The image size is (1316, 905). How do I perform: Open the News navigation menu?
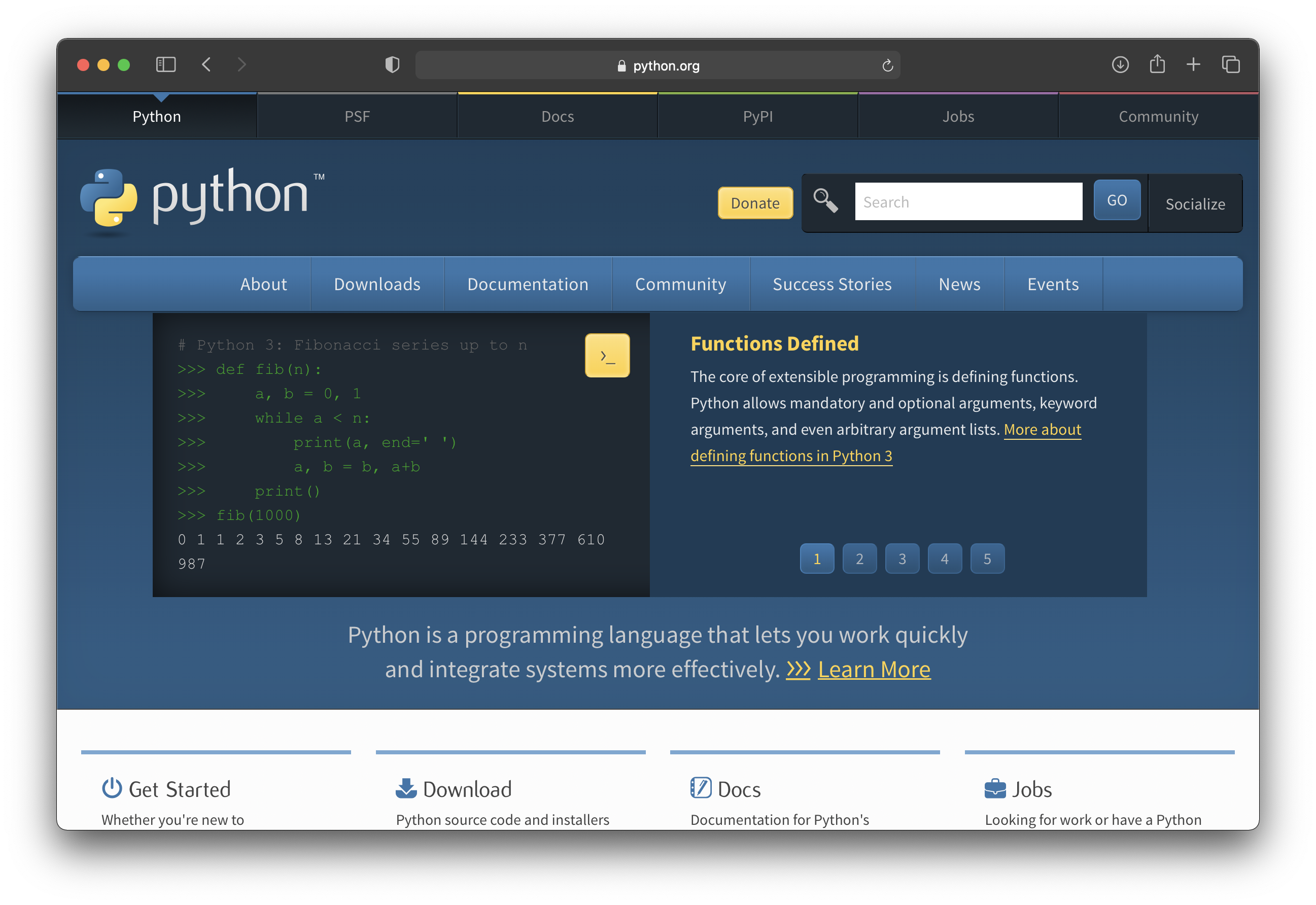click(959, 284)
